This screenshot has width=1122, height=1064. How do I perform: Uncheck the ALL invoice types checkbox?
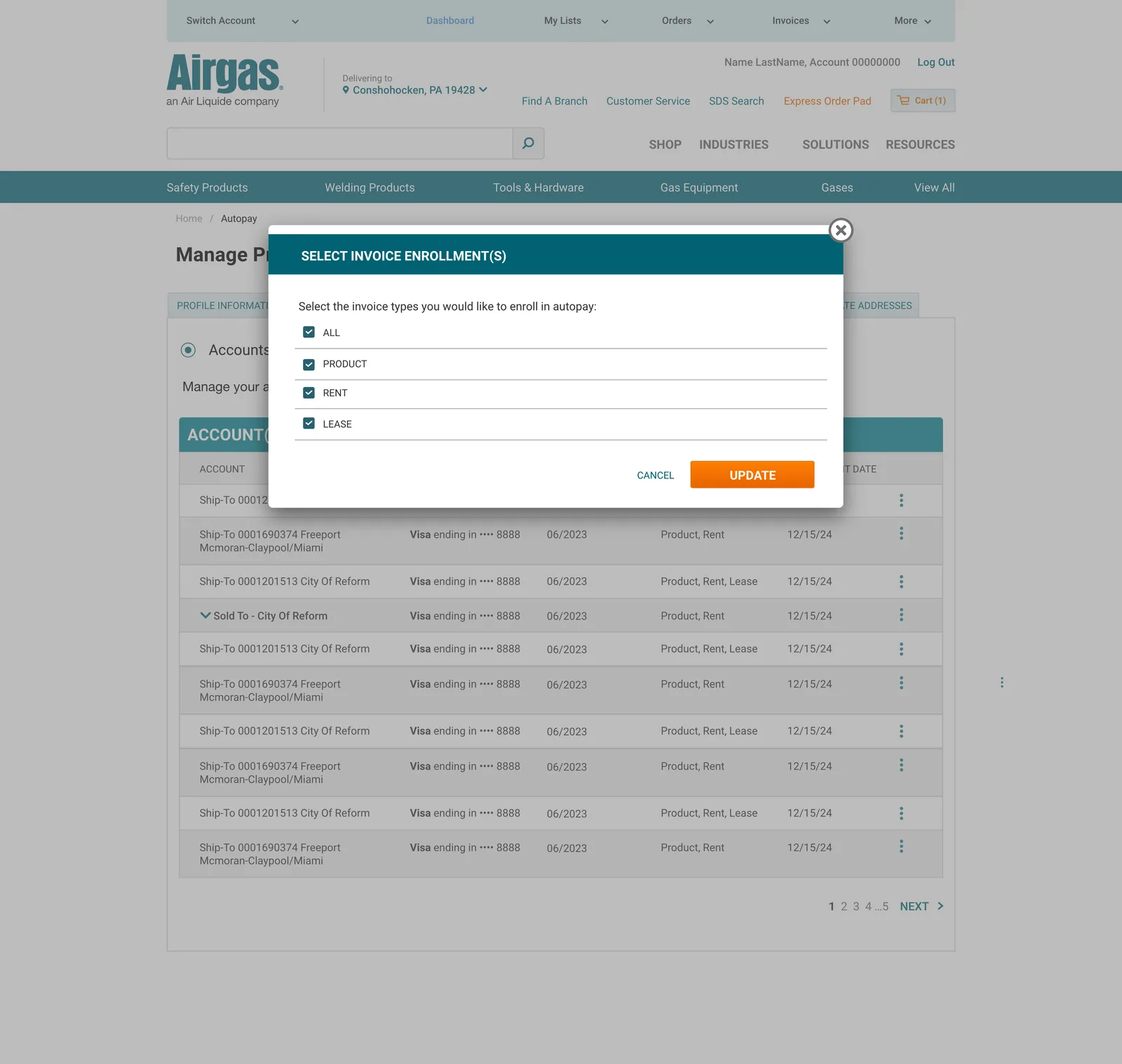309,332
